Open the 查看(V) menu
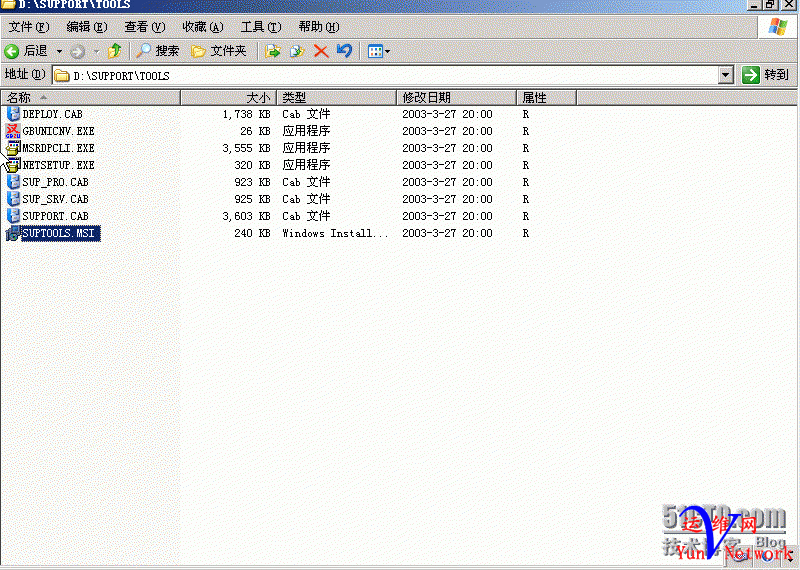Screen dimensions: 800x570 point(145,27)
